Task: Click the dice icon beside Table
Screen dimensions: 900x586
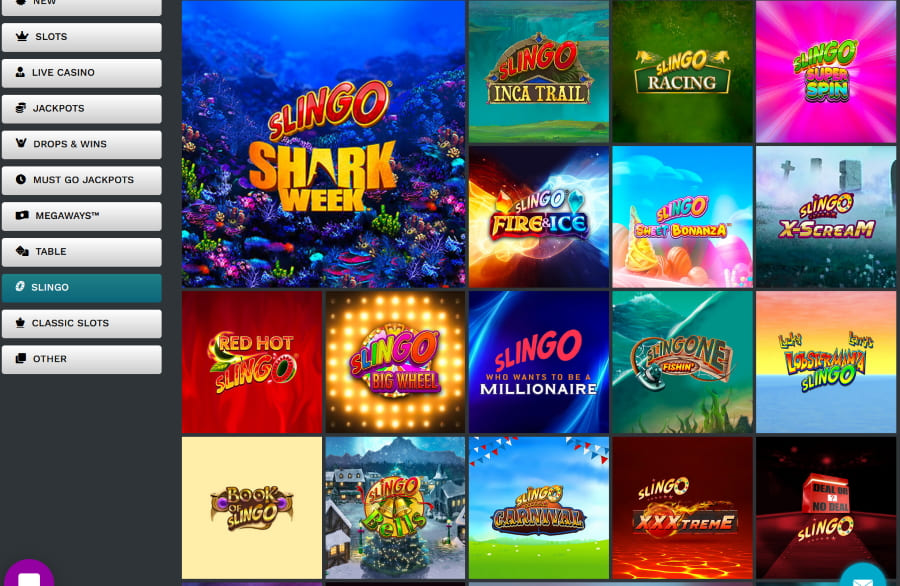Action: click(22, 251)
